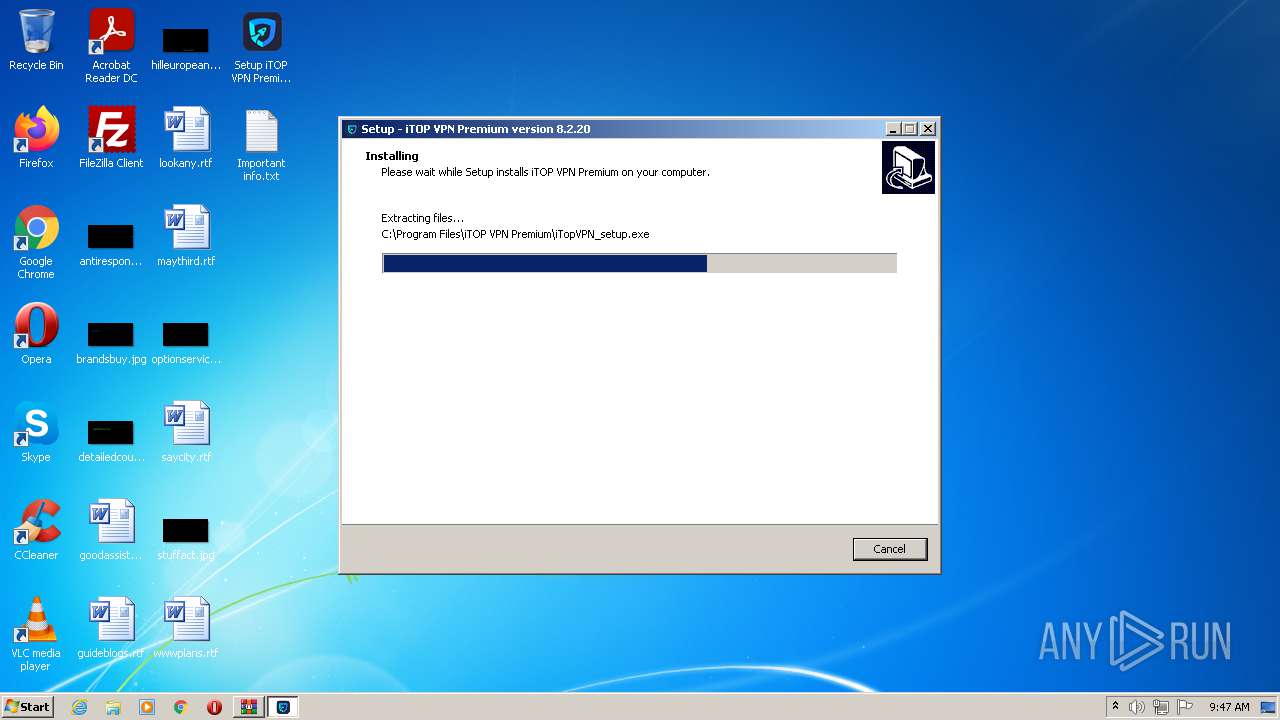Image resolution: width=1280 pixels, height=720 pixels.
Task: Click the iTopVPN_setup.exe file path text
Action: click(x=515, y=234)
